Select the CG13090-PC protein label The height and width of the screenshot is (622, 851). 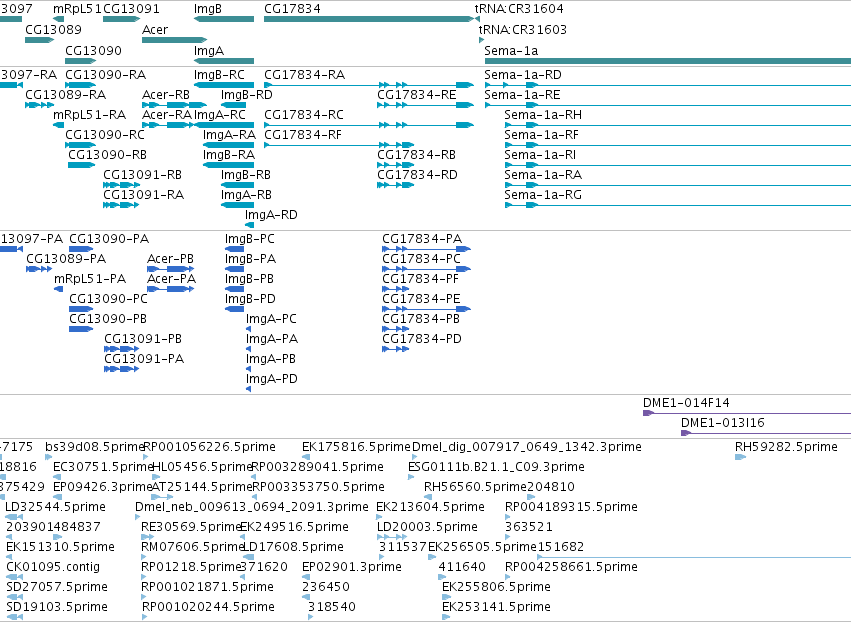pos(109,300)
